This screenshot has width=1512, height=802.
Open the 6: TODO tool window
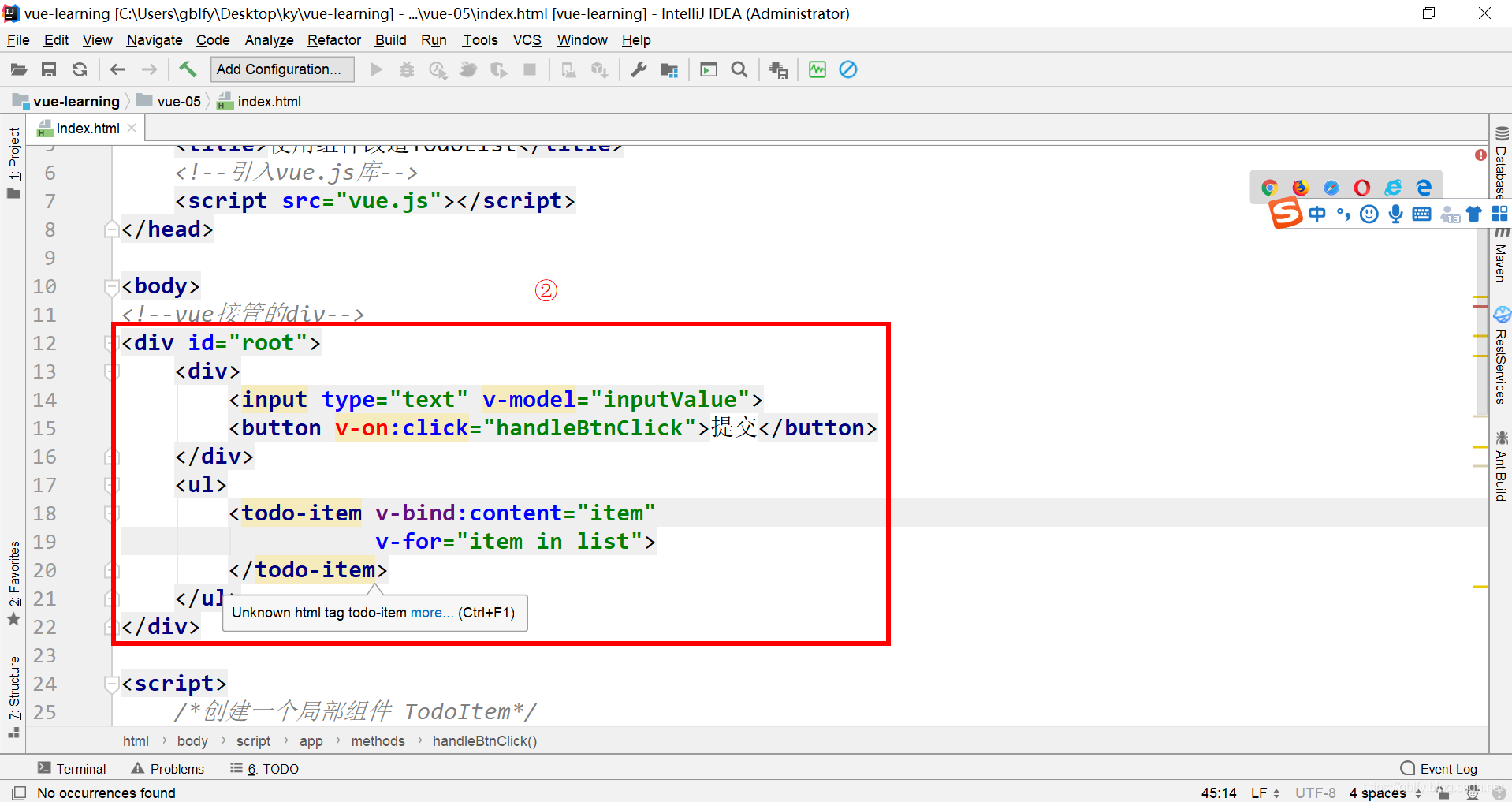click(264, 769)
